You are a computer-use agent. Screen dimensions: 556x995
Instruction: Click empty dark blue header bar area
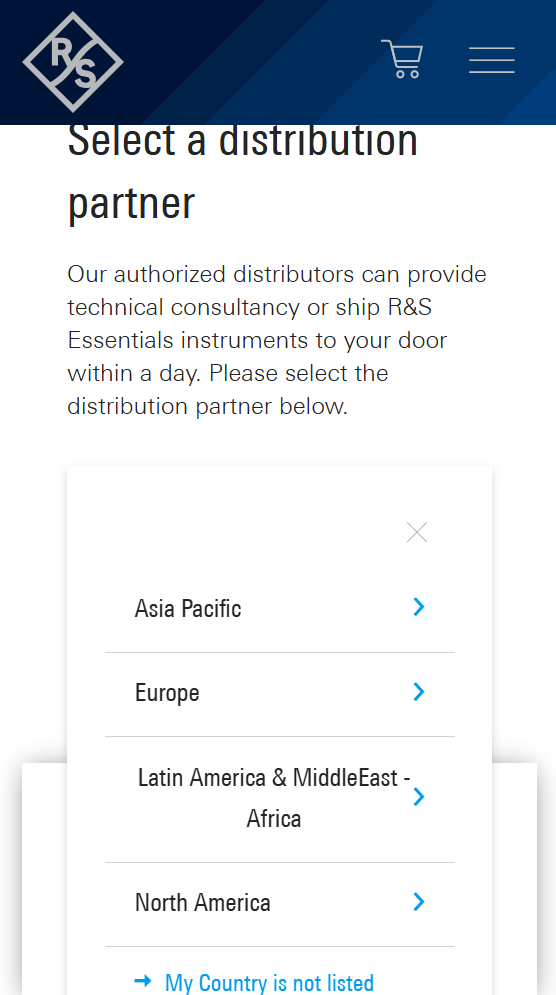[x=254, y=62]
